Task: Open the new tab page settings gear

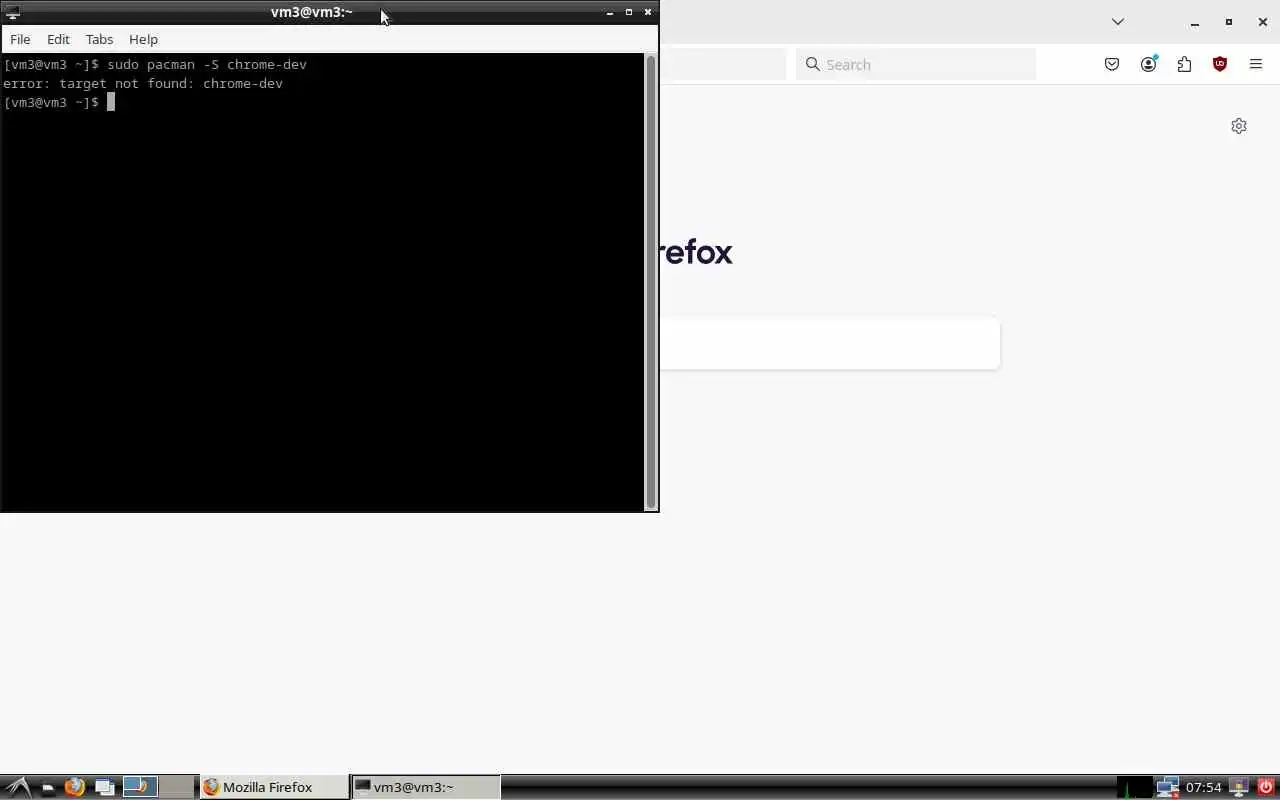Action: (x=1239, y=126)
